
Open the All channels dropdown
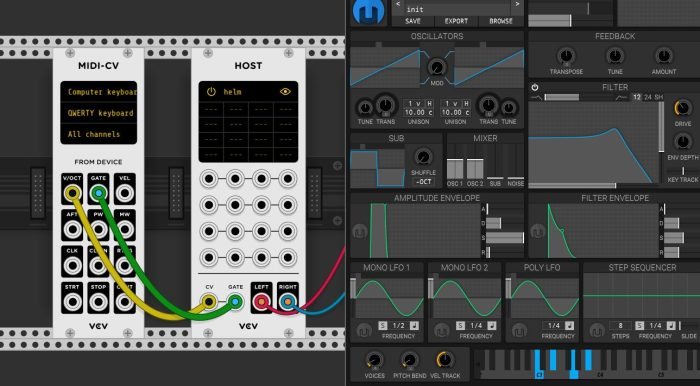tap(99, 134)
